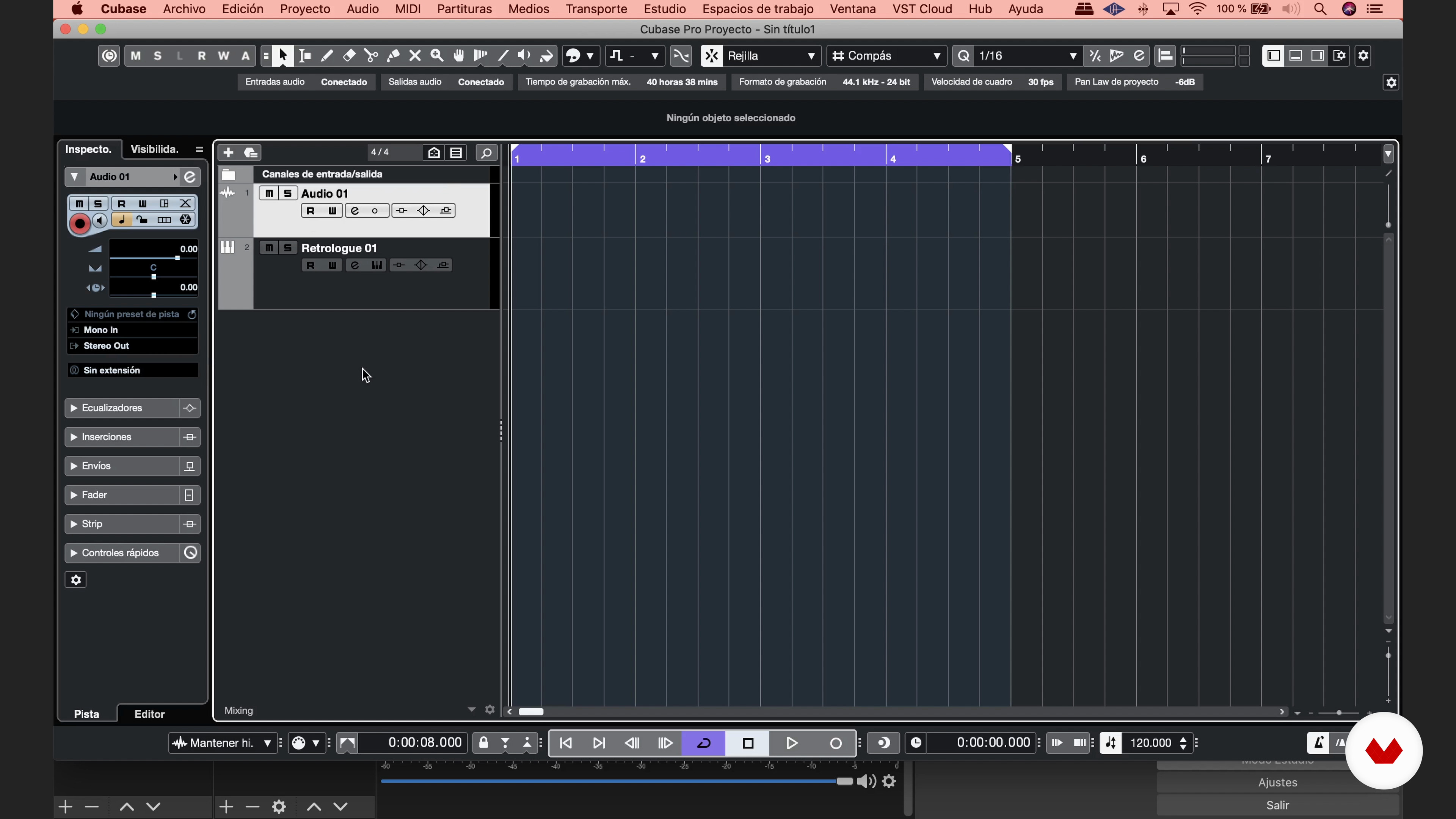Expand the Controles rápidos section
The width and height of the screenshot is (1456, 819).
[122, 553]
